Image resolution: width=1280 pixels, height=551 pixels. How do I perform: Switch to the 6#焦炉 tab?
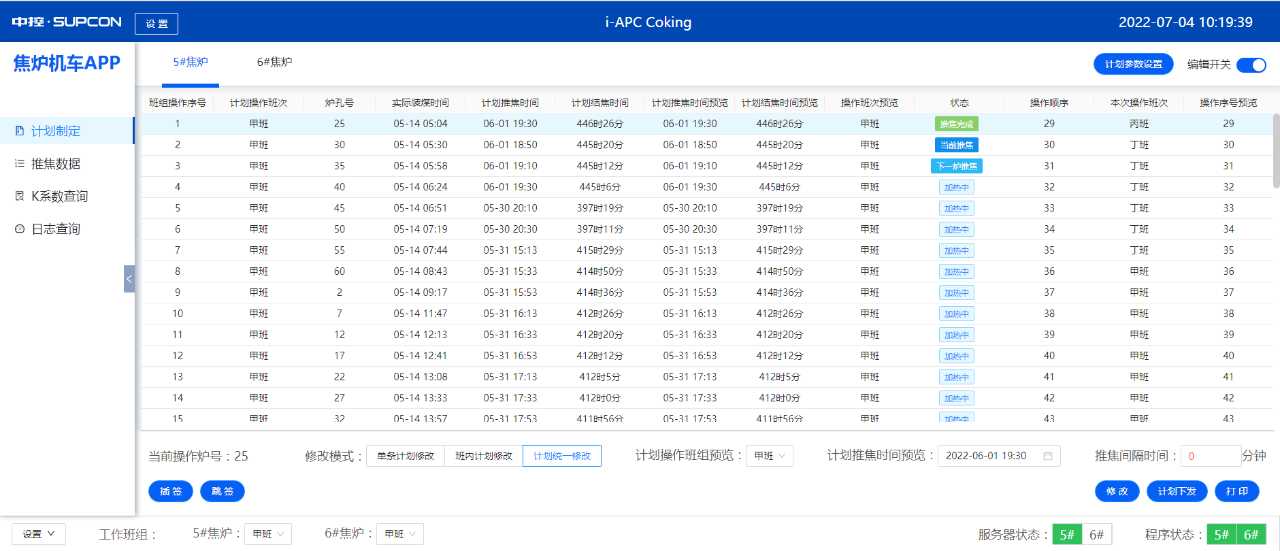pyautogui.click(x=274, y=62)
